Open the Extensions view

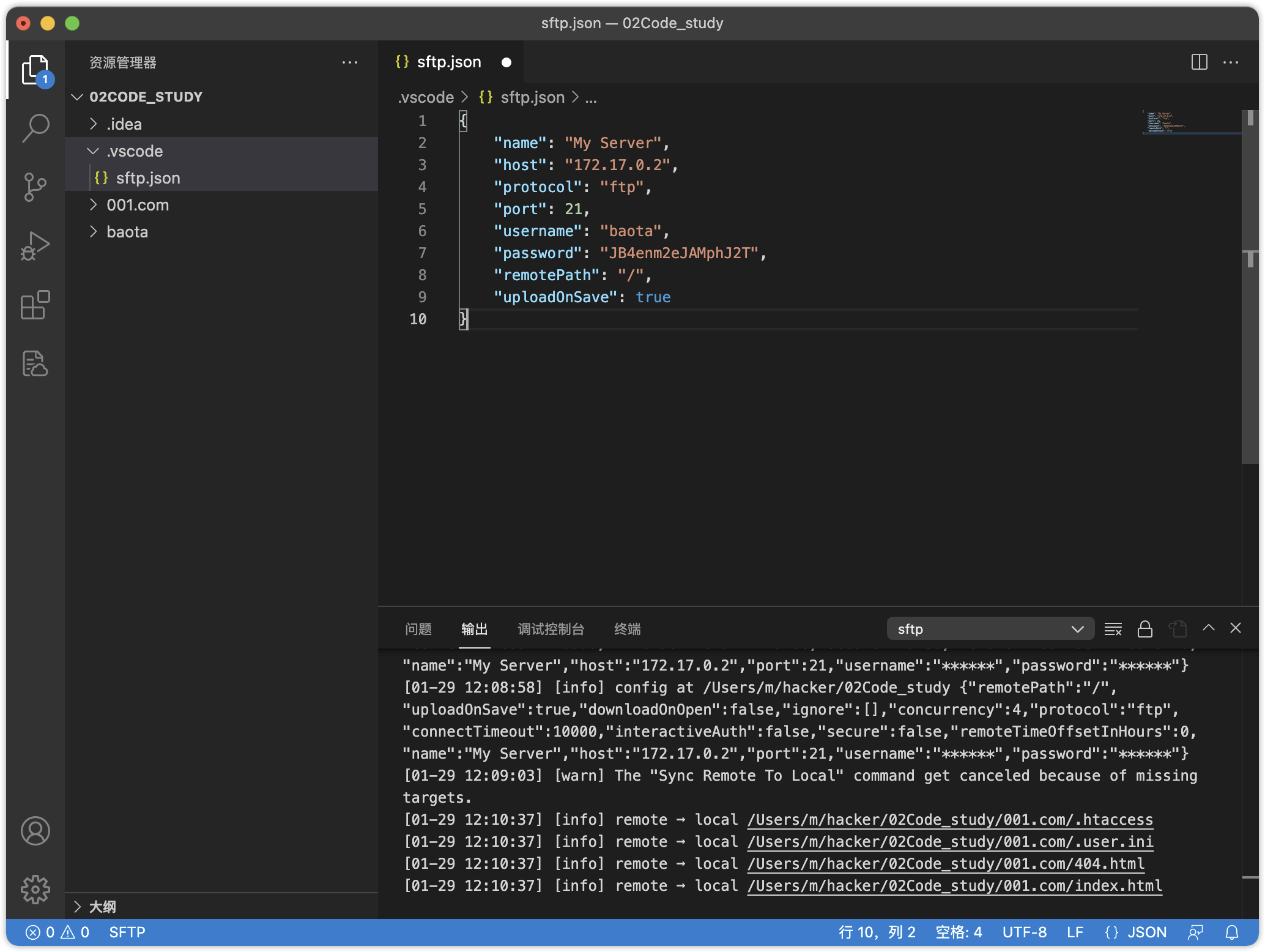click(35, 304)
